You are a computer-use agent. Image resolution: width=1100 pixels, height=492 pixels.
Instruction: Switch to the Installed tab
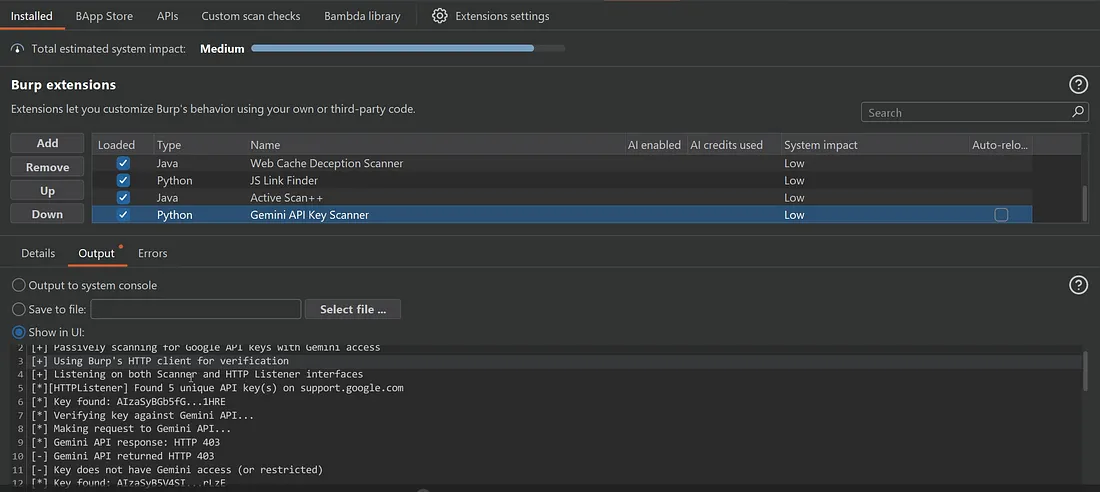point(32,15)
